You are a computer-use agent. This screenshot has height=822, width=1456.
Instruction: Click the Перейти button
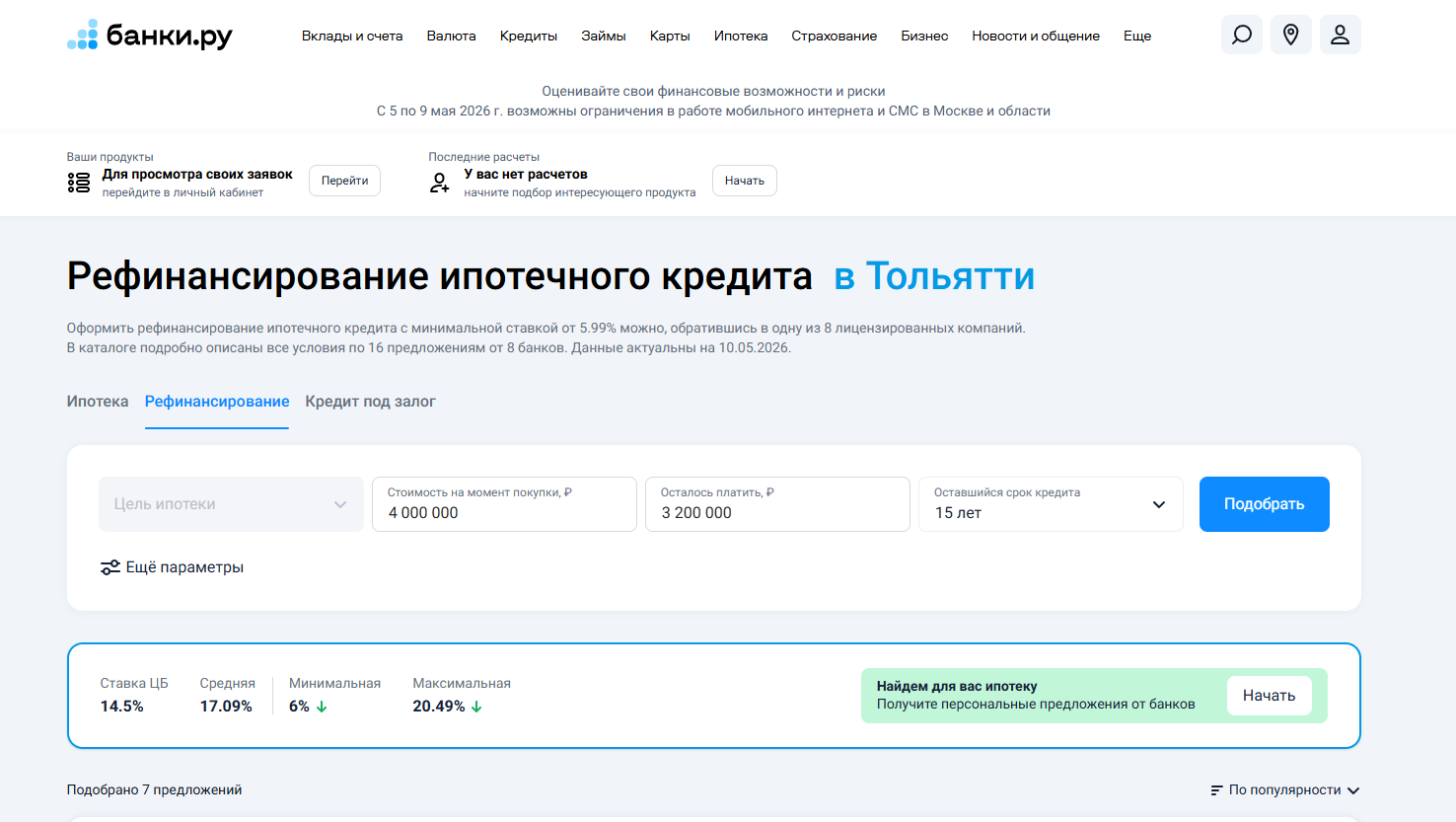pos(345,181)
